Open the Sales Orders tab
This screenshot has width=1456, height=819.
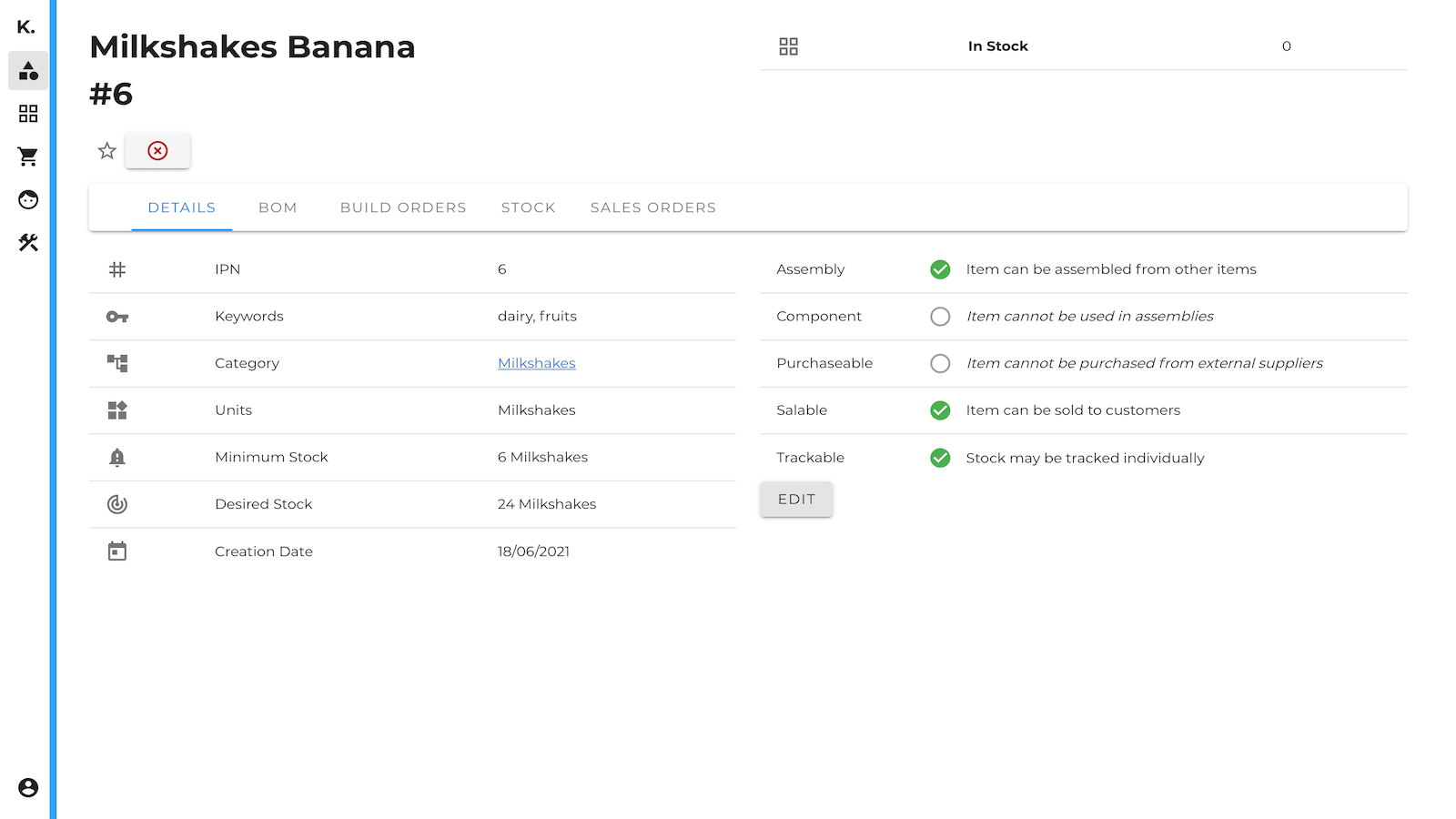click(652, 207)
